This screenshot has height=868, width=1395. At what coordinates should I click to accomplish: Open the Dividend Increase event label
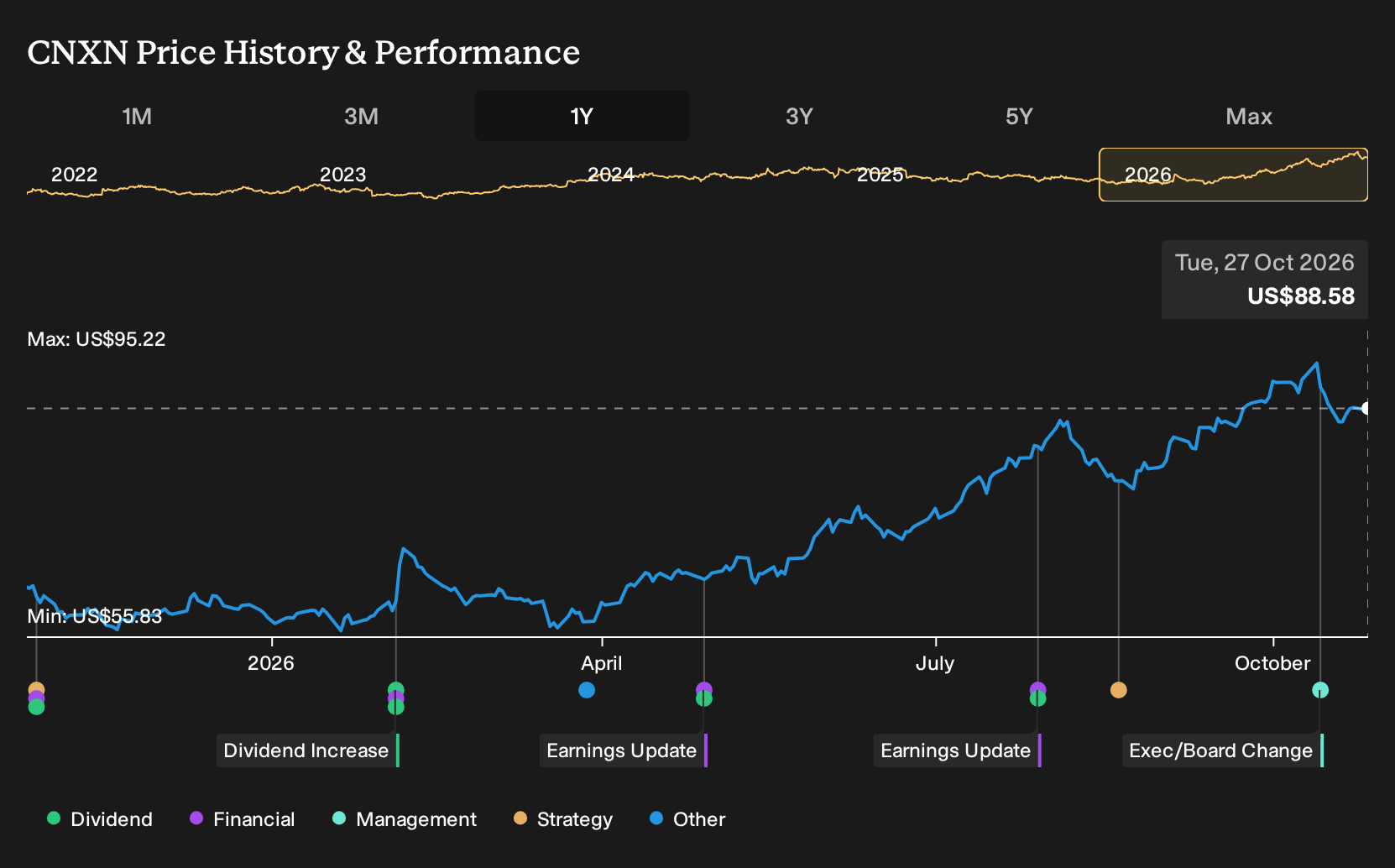pos(308,750)
